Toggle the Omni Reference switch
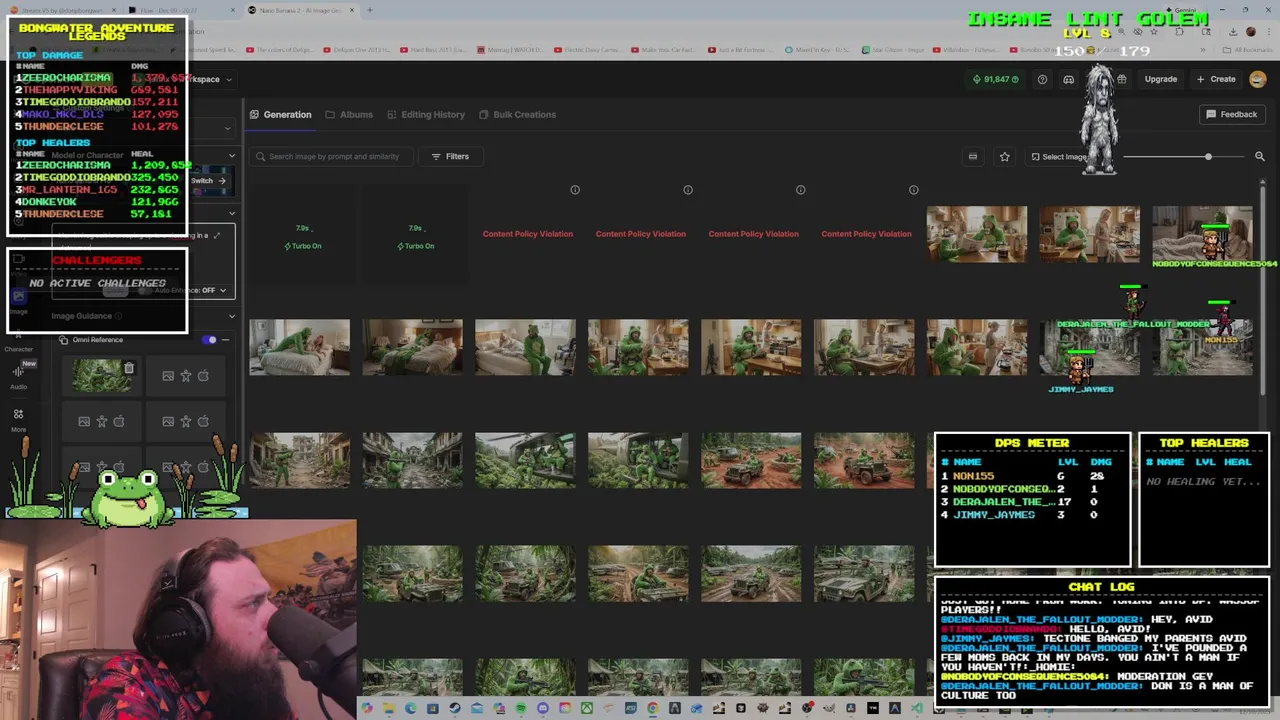This screenshot has width=1280, height=720. pos(210,340)
